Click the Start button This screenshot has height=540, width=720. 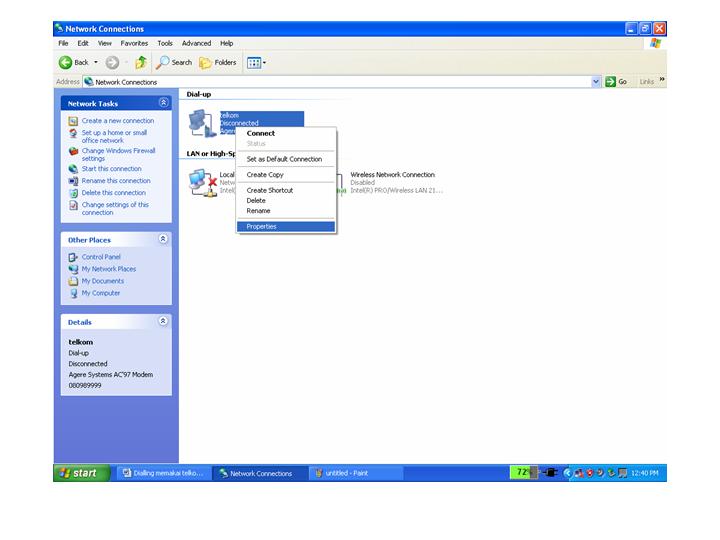(x=82, y=473)
